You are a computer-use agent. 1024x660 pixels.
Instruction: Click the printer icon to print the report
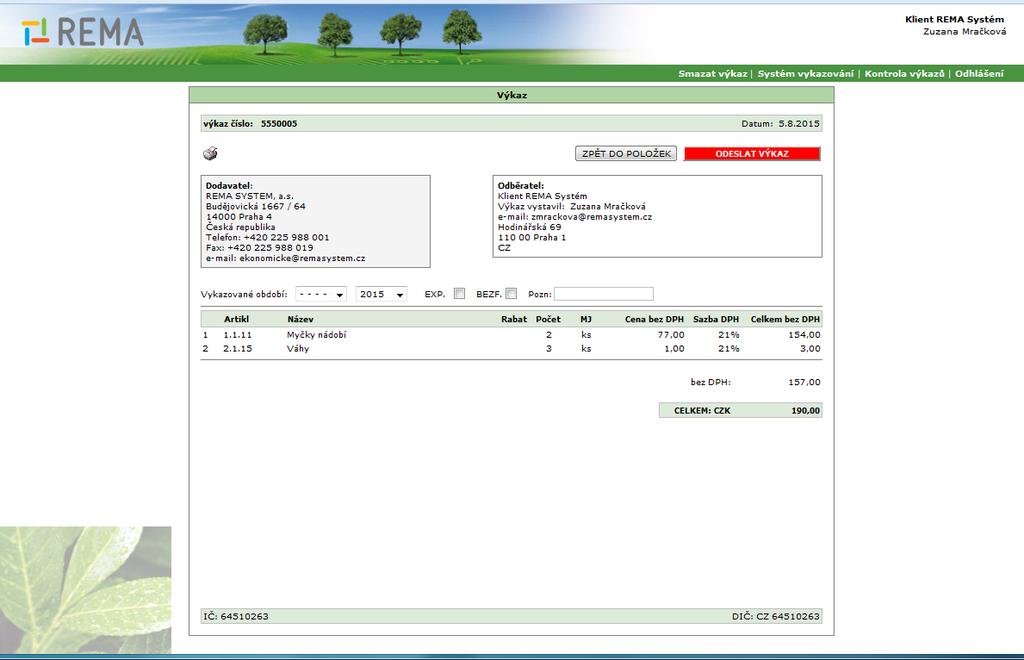point(210,153)
